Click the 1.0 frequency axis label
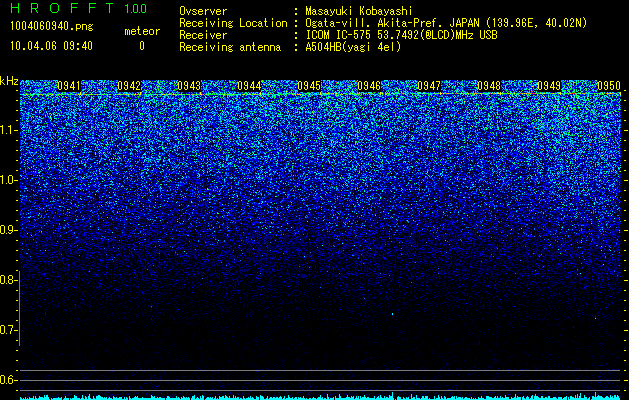629x400 pixels. point(8,181)
